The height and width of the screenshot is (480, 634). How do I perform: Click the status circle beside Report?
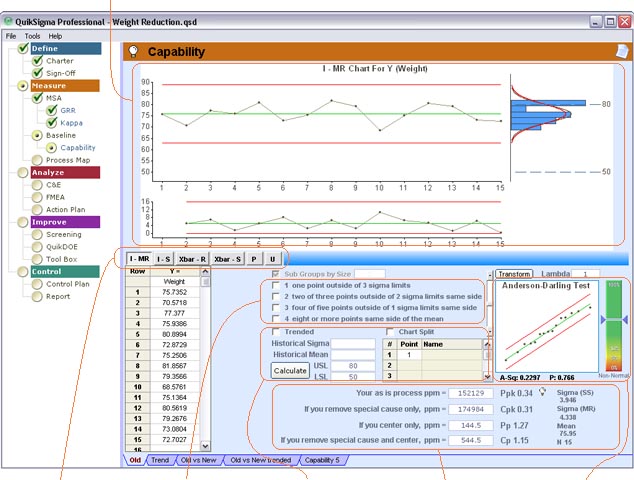pos(37,296)
